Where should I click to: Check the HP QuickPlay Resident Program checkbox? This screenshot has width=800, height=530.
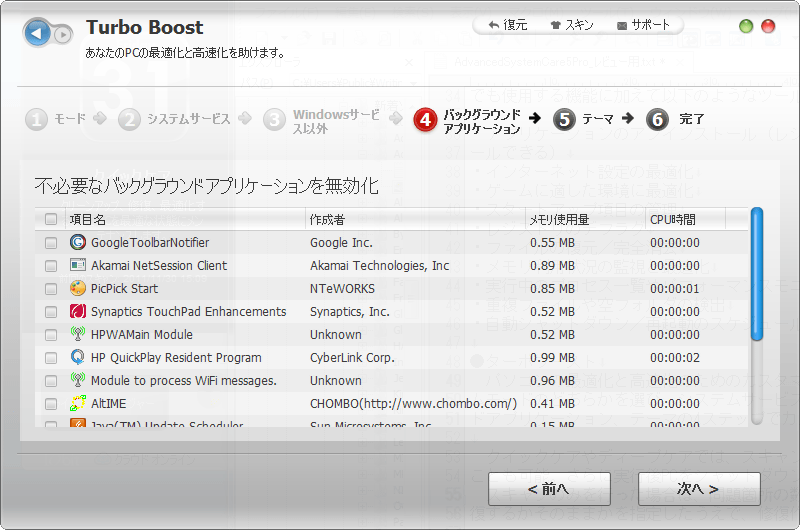(51, 358)
